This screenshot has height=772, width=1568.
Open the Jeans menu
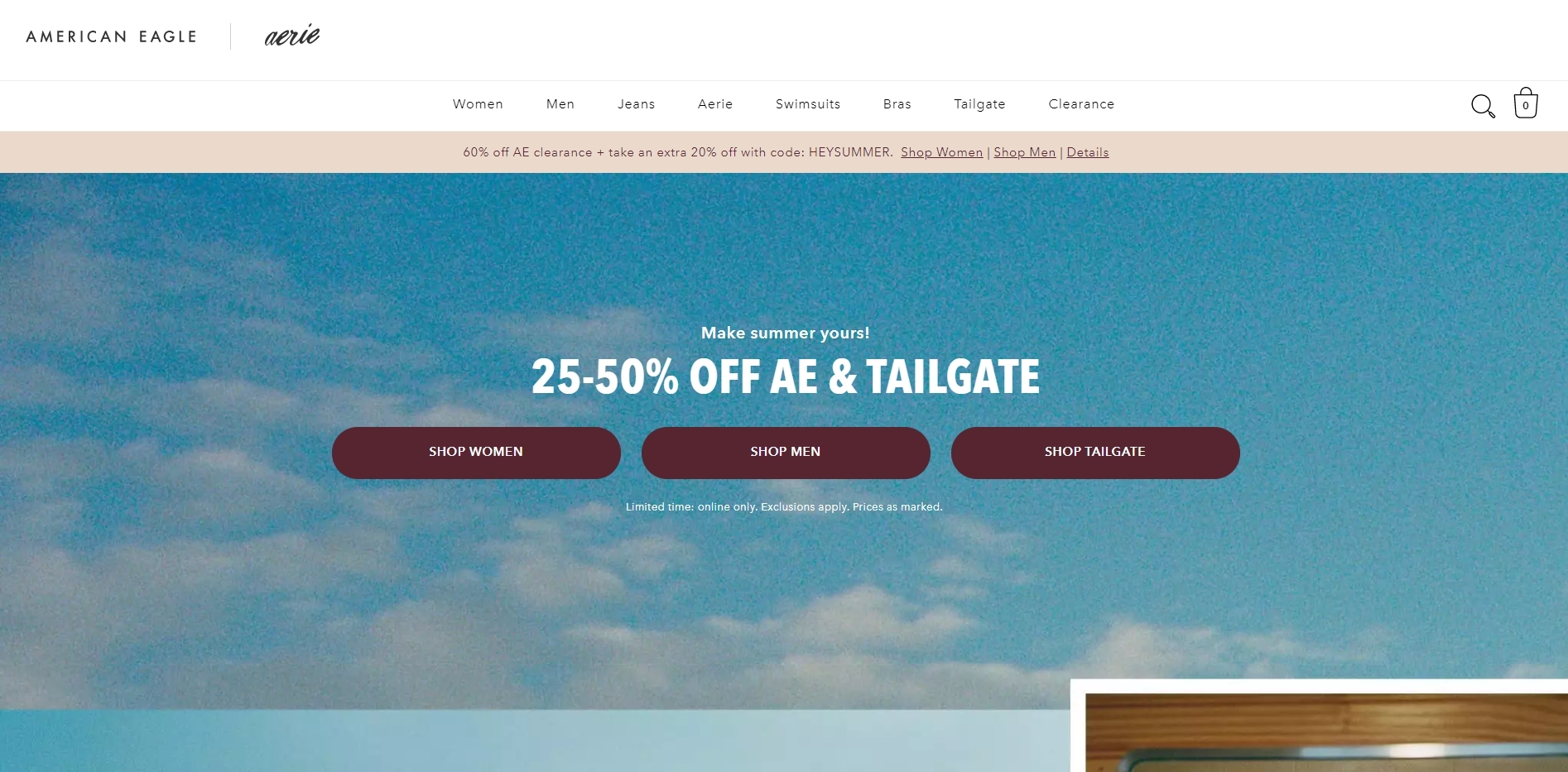pyautogui.click(x=636, y=104)
